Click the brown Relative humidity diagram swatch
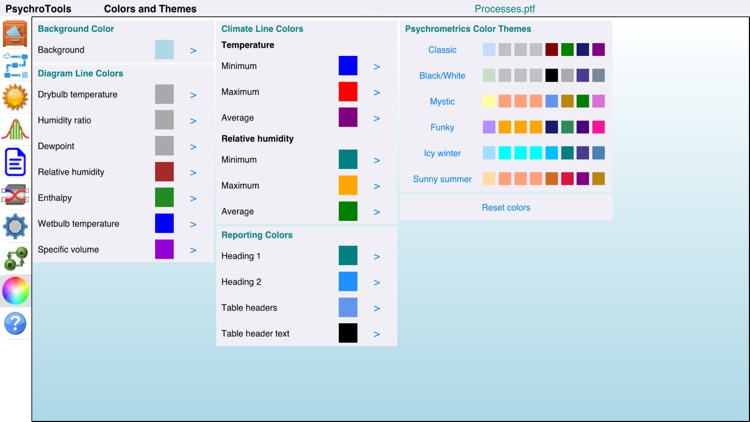This screenshot has width=750, height=422. point(164,172)
